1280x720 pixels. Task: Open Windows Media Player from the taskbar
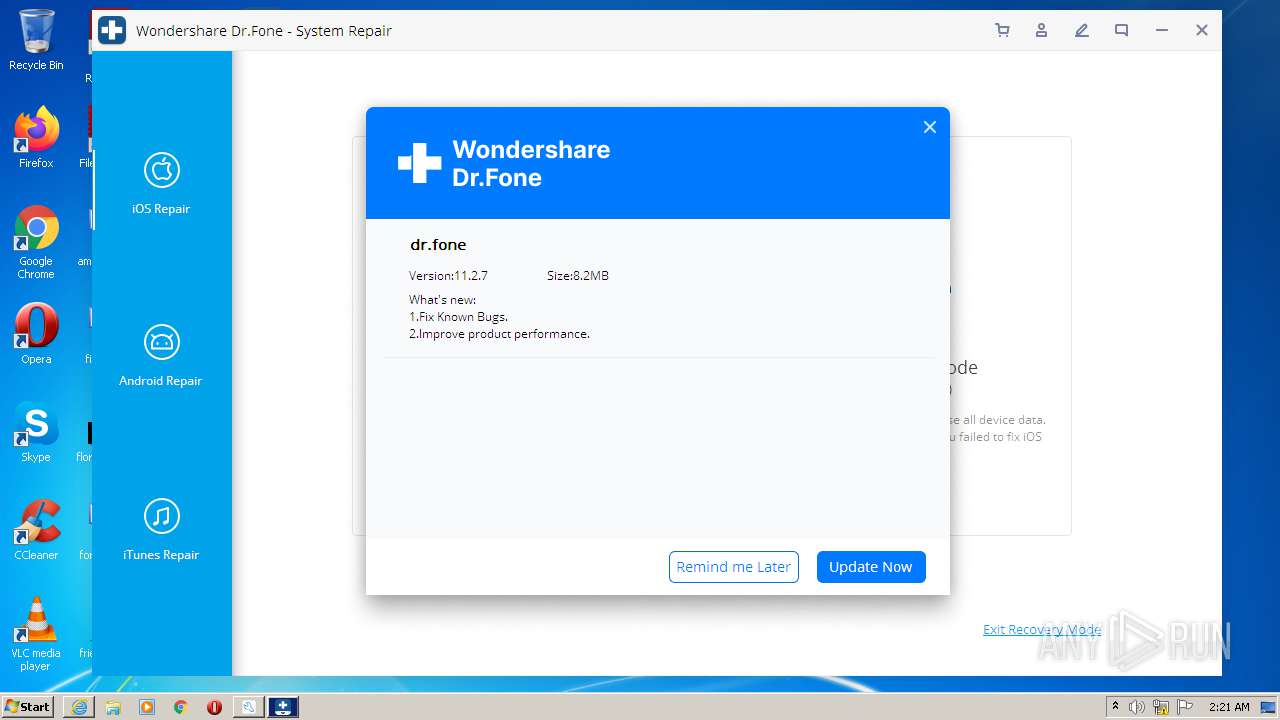pyautogui.click(x=147, y=707)
